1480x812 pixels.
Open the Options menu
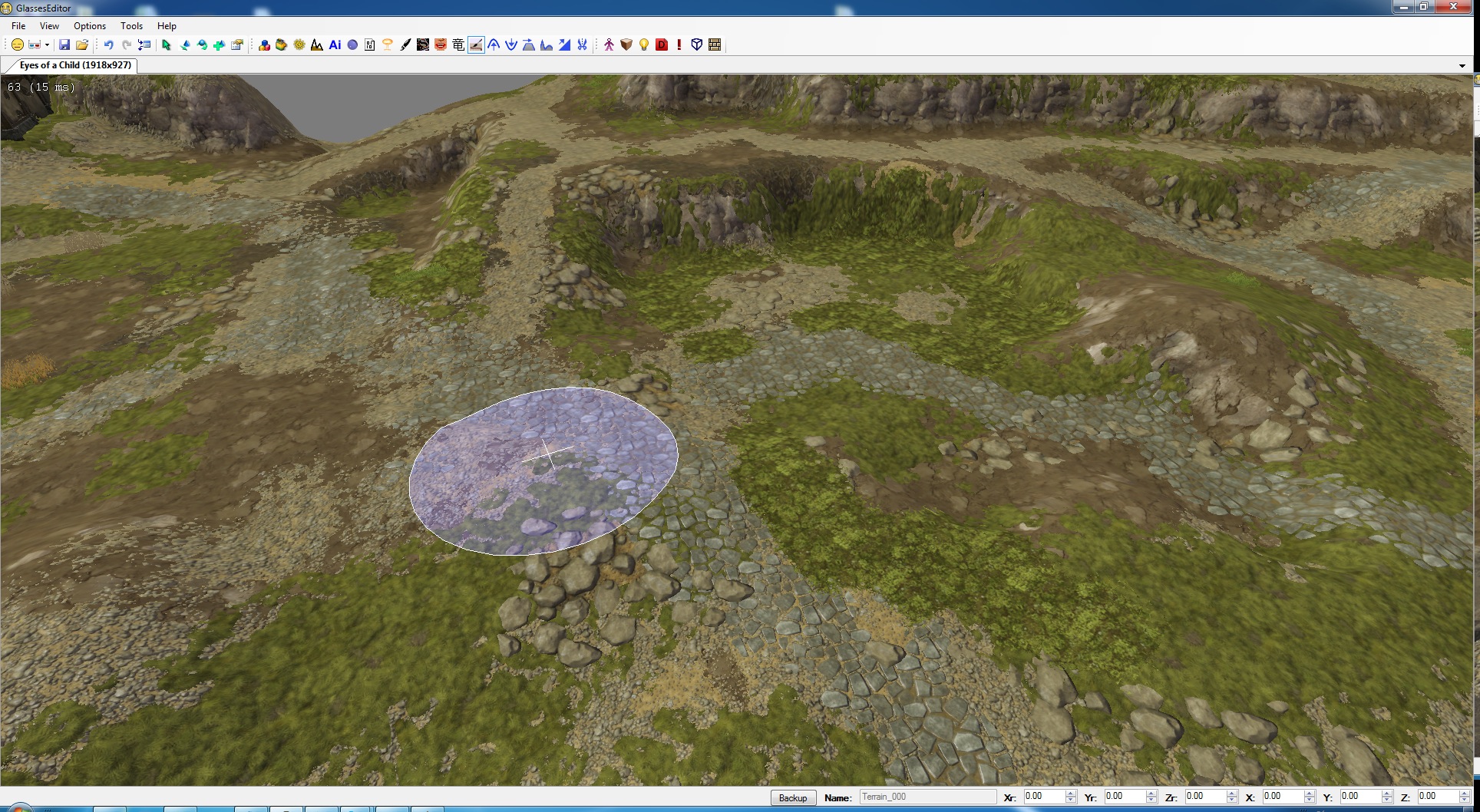tap(90, 26)
